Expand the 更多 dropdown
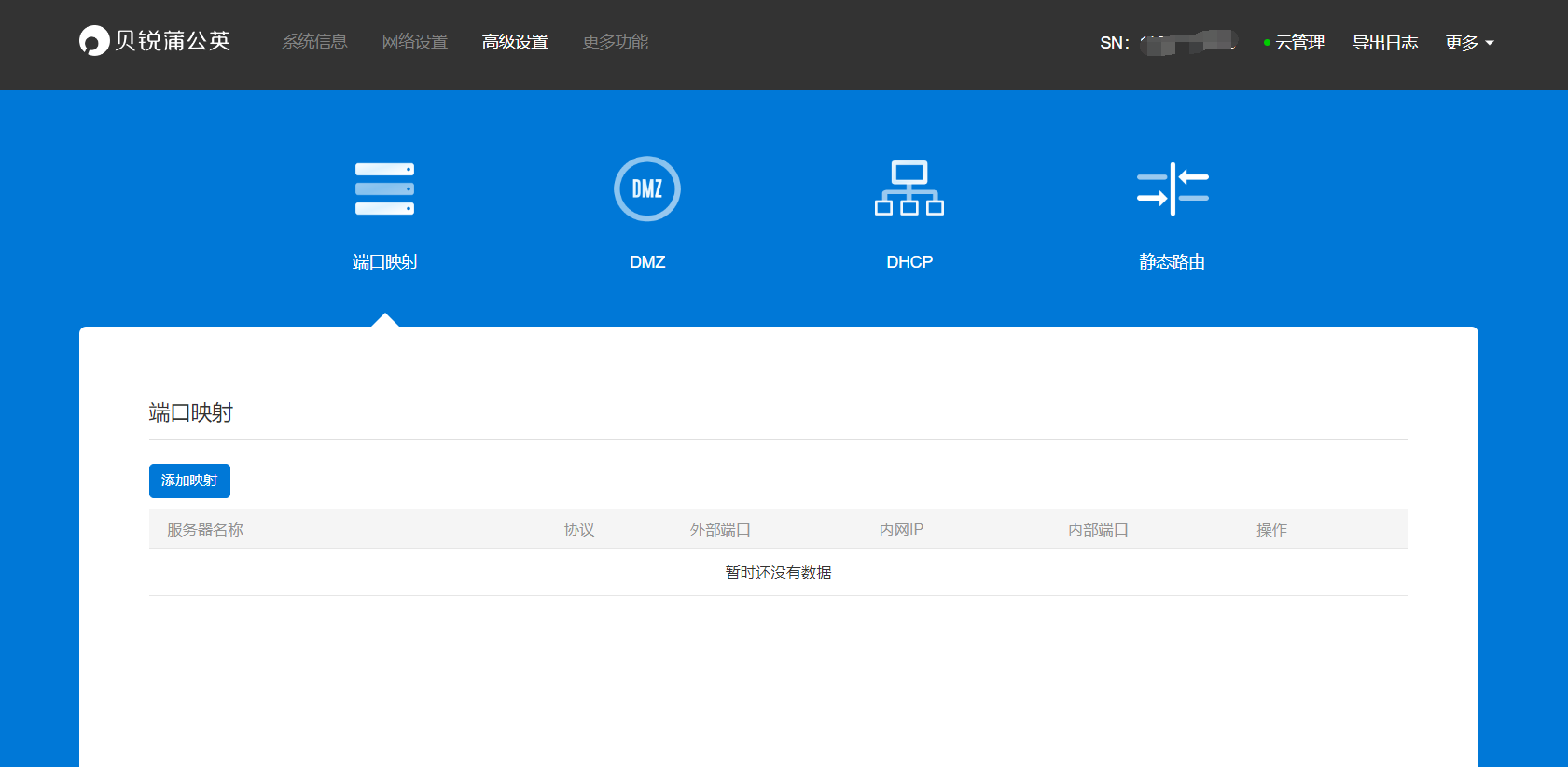 click(x=1469, y=43)
